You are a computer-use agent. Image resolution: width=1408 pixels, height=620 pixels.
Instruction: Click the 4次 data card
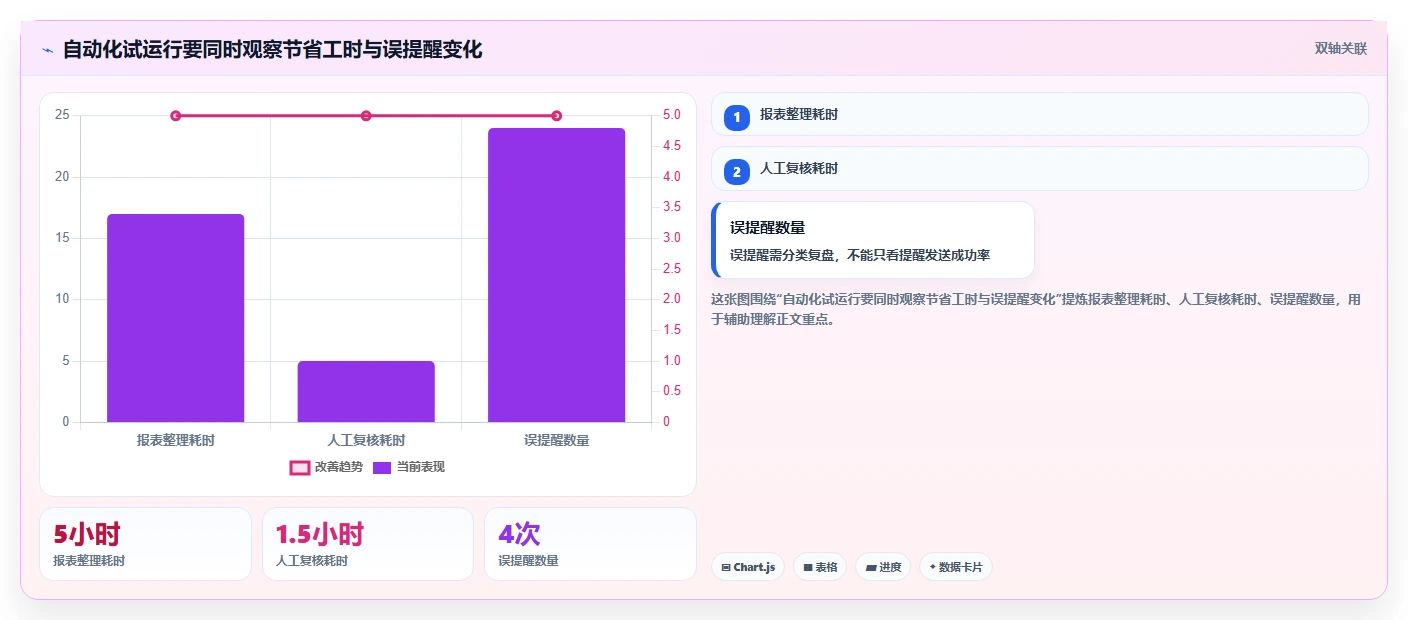[590, 544]
